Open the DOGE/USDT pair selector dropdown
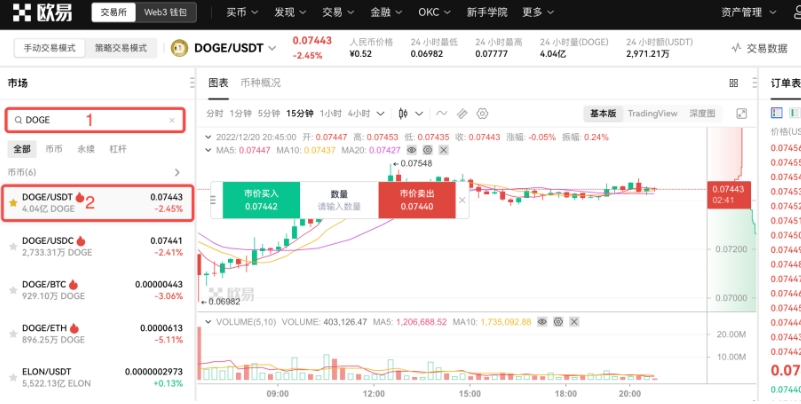The height and width of the screenshot is (404, 801). tap(272, 48)
